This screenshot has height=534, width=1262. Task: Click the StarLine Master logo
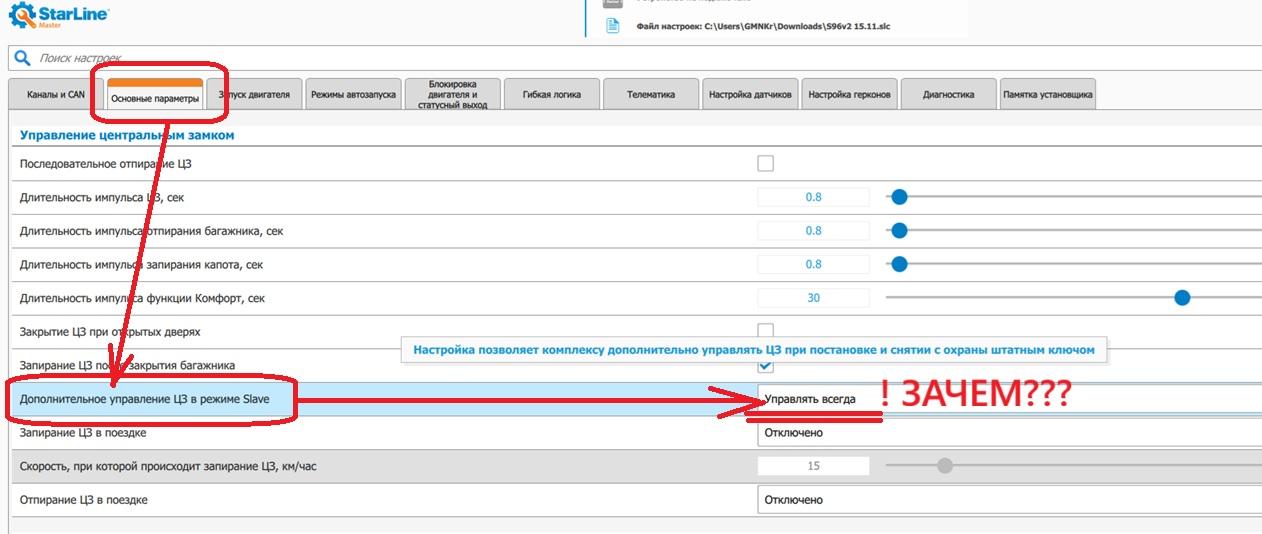[58, 18]
